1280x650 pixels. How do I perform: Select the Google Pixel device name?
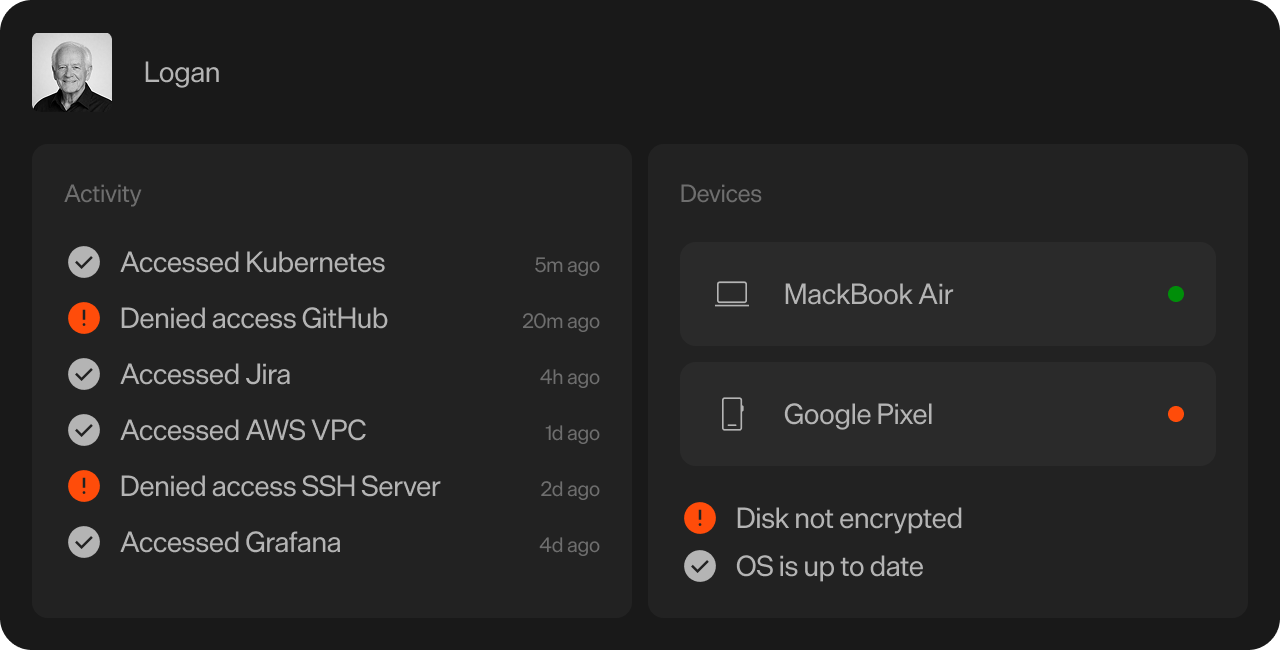[858, 414]
